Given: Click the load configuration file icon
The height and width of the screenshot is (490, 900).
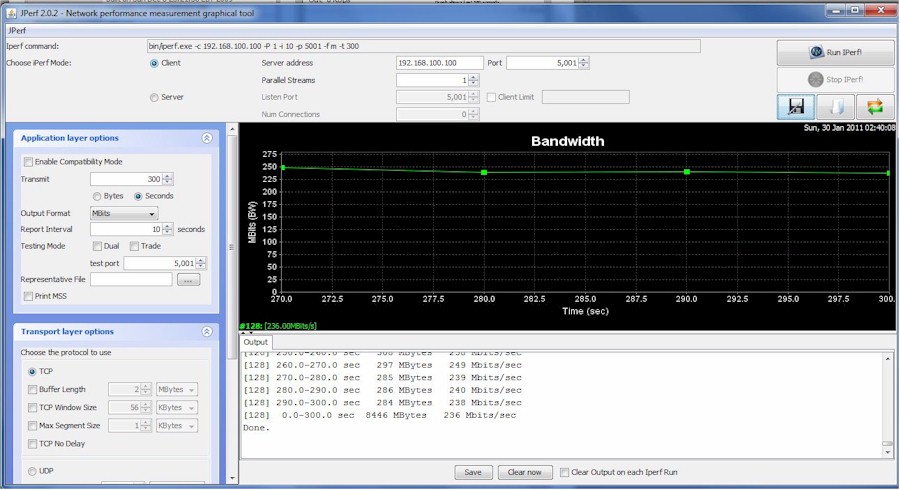Looking at the screenshot, I should point(835,107).
